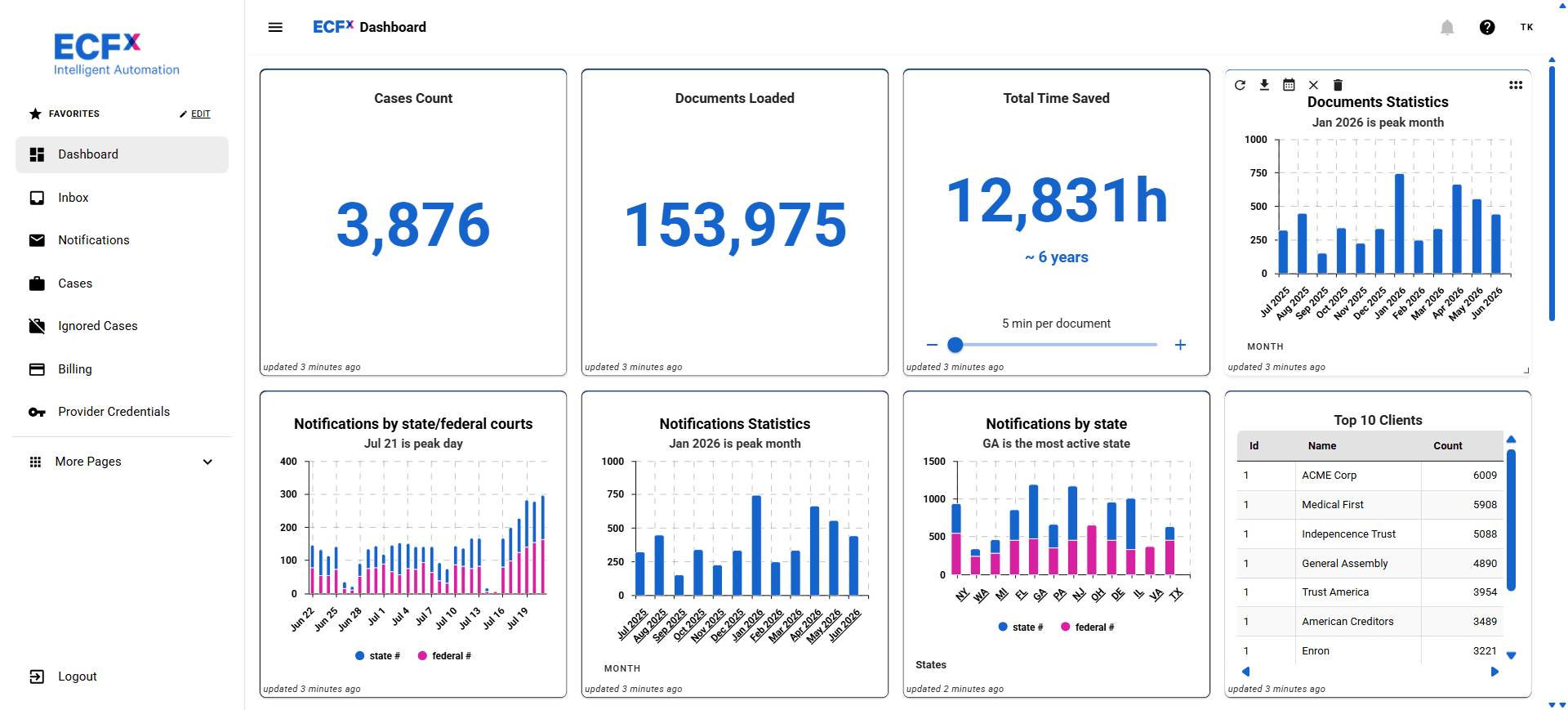Download Documents Statistics data
Viewport: 1568px width, 710px height.
(x=1264, y=85)
